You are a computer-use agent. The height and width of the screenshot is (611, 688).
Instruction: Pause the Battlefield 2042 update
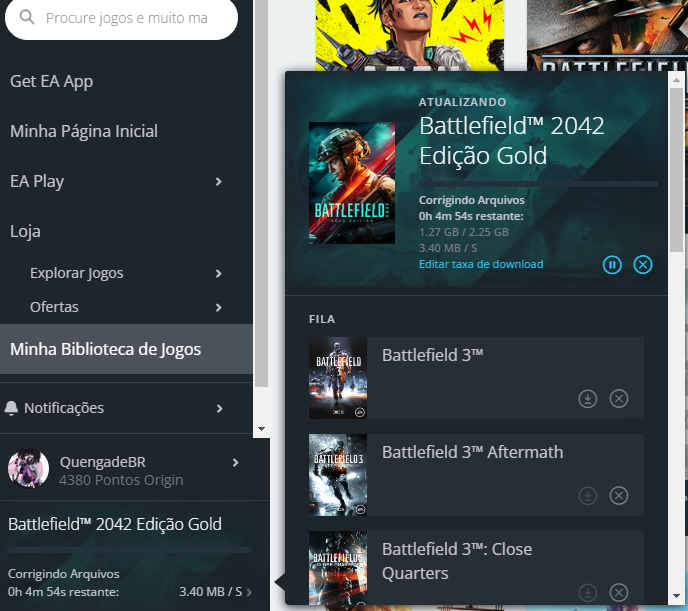[x=612, y=264]
